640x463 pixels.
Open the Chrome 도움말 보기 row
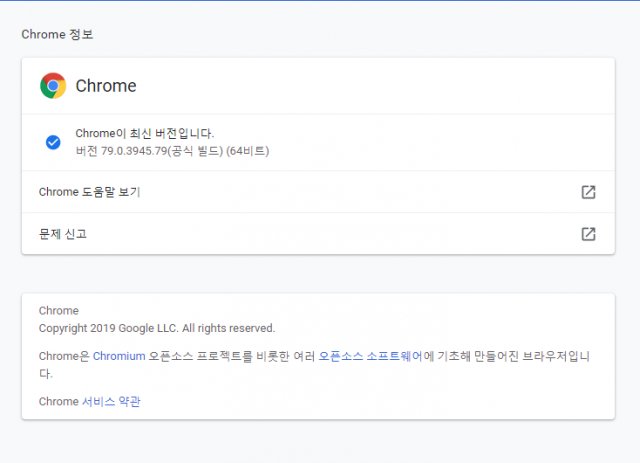318,192
